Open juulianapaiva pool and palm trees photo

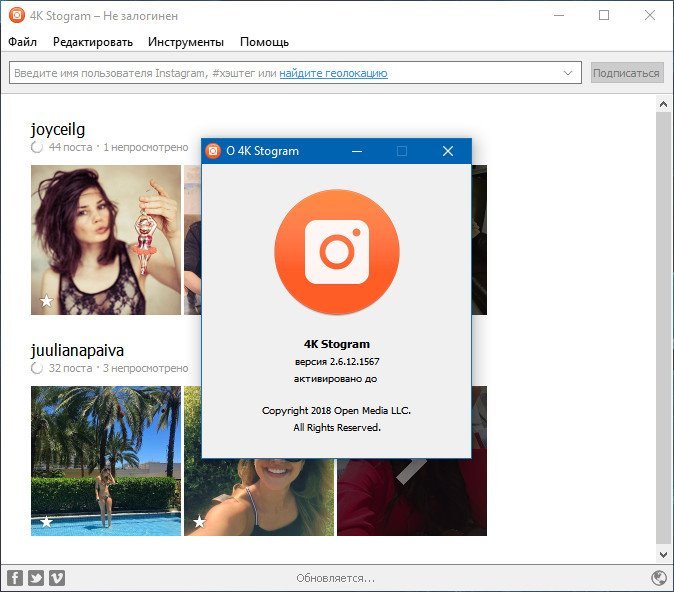(106, 461)
